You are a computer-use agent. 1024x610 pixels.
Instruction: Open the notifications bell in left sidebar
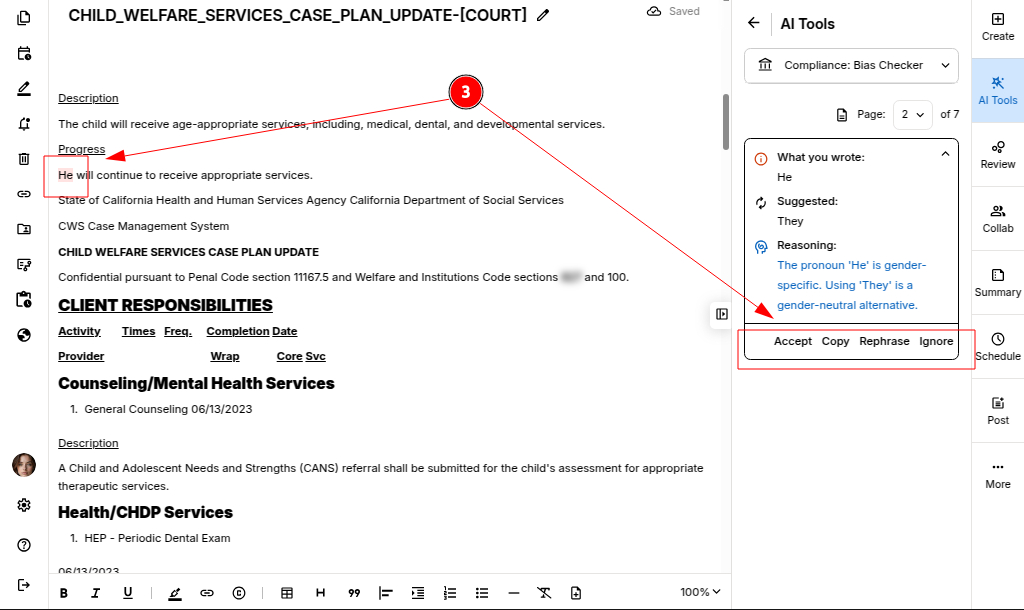point(24,123)
